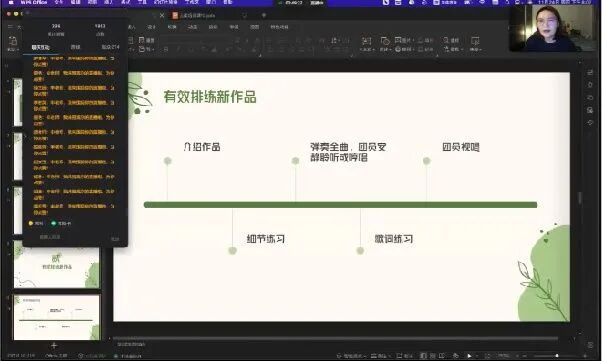Click the zoom slider handle
Image resolution: width=602 pixels, height=361 pixels.
coord(557,356)
